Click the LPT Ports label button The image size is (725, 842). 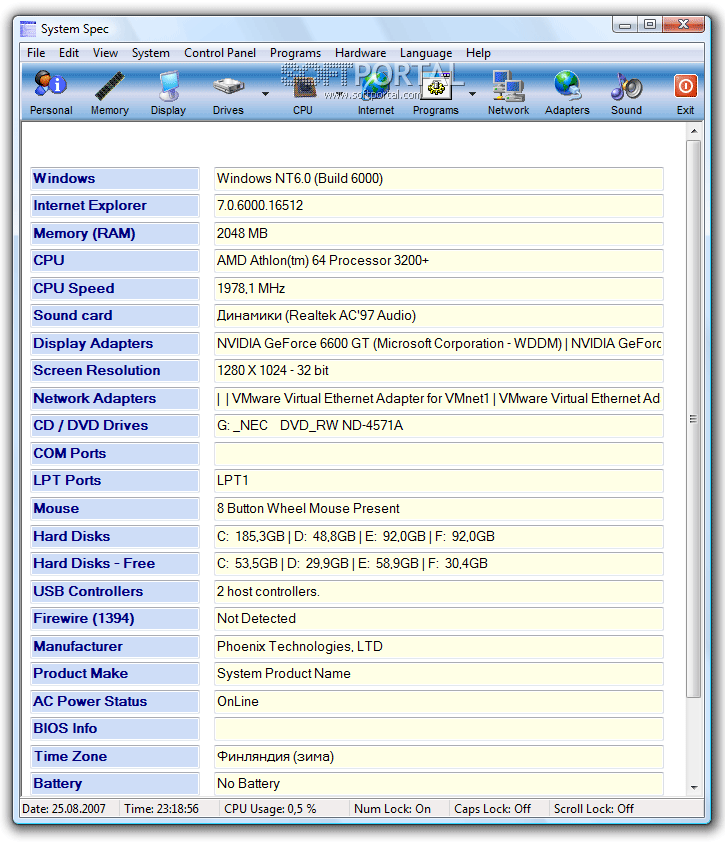(115, 481)
